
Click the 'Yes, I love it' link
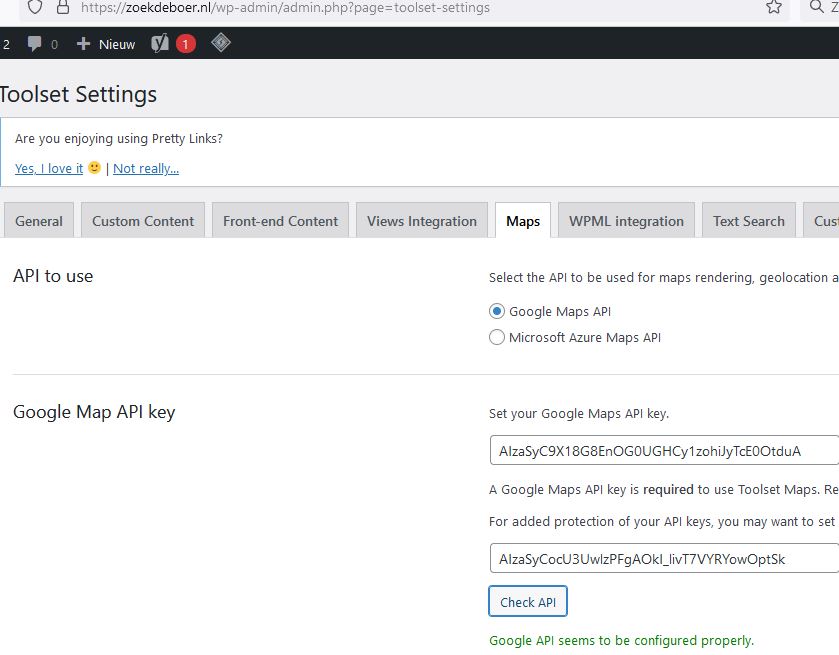click(x=49, y=169)
